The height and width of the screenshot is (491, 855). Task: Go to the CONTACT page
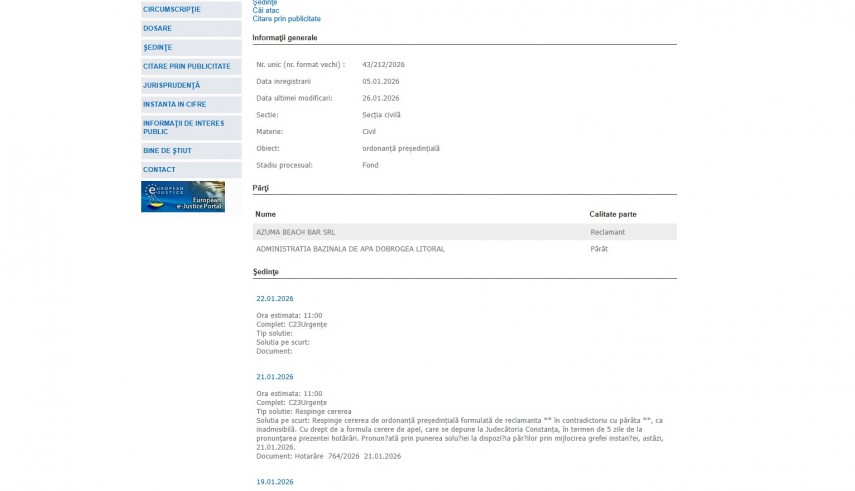159,169
